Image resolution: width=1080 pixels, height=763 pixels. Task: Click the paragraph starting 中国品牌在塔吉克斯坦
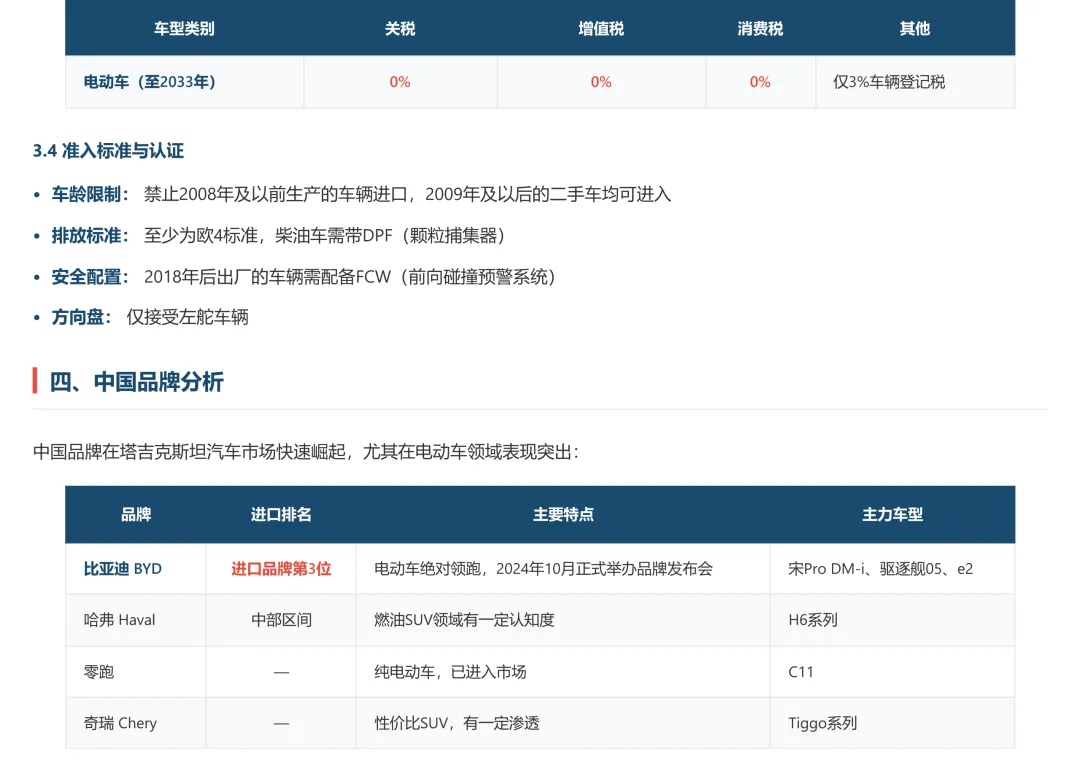coord(306,452)
